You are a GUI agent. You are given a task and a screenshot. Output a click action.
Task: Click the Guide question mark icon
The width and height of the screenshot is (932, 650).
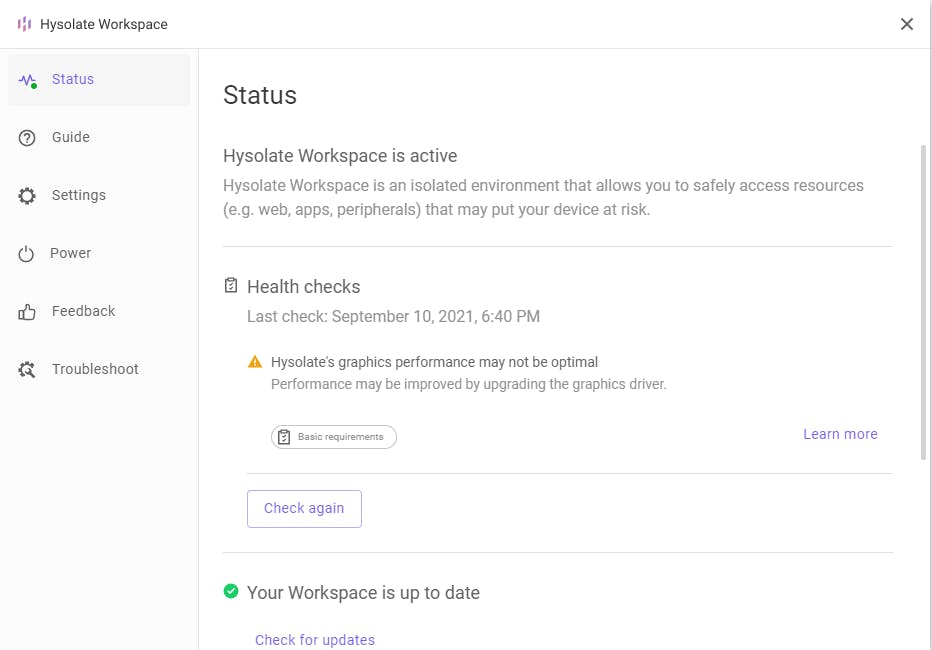[27, 138]
